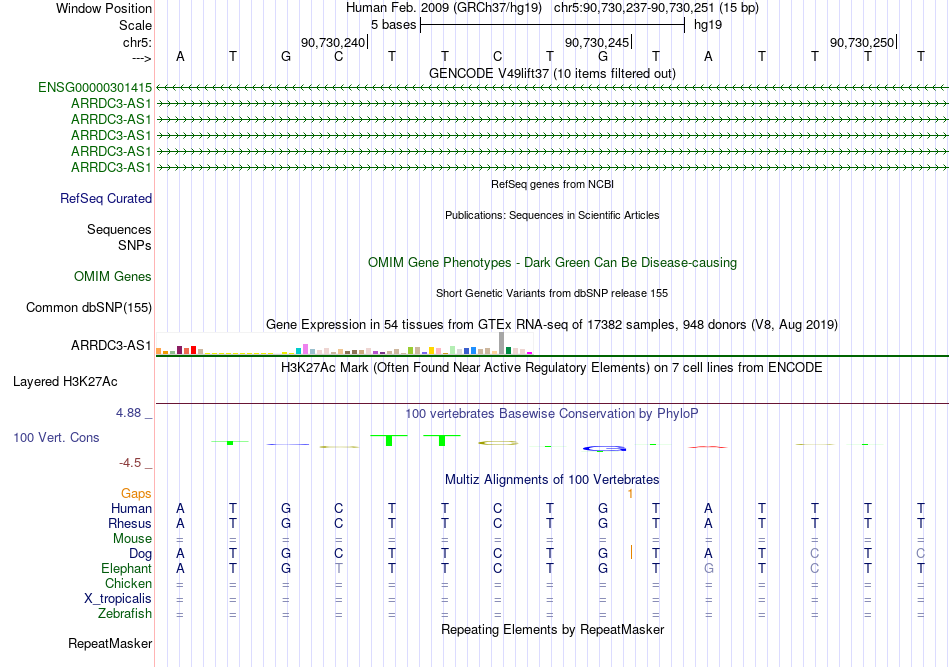Click the red PhyloP mark under base A
This screenshot has height=667, width=950.
708,447
